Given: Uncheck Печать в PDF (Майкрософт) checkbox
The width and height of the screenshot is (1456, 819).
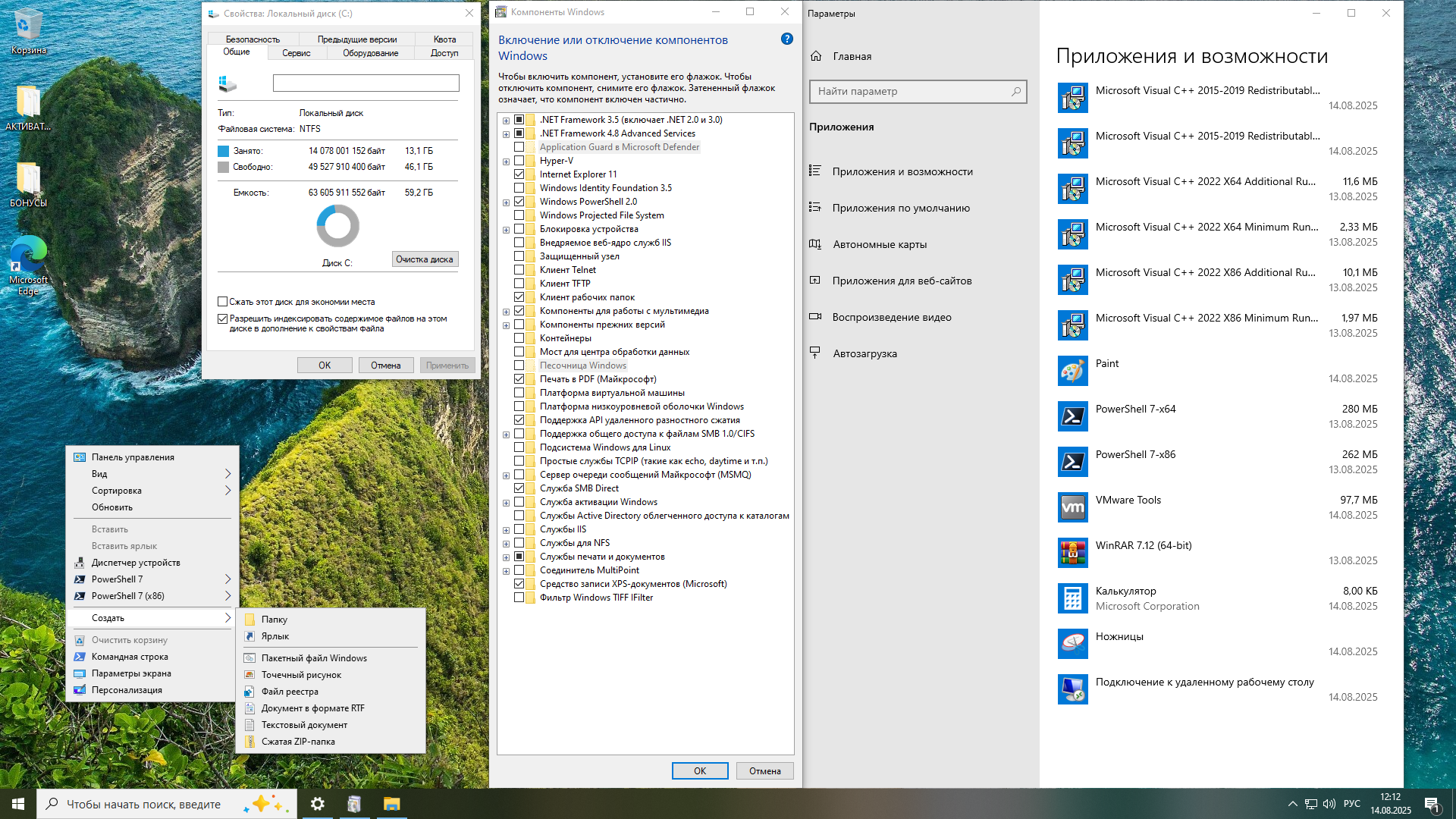Looking at the screenshot, I should click(x=519, y=379).
